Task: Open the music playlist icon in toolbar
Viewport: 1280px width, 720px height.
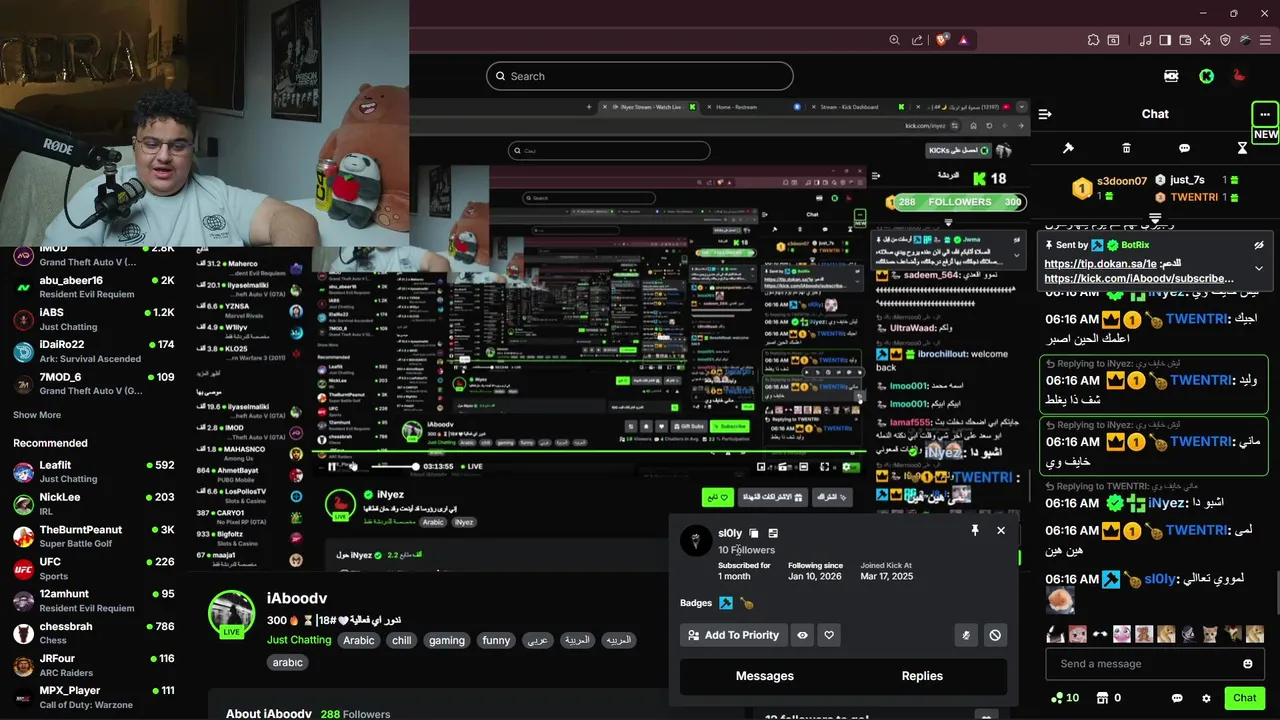Action: click(x=1143, y=40)
